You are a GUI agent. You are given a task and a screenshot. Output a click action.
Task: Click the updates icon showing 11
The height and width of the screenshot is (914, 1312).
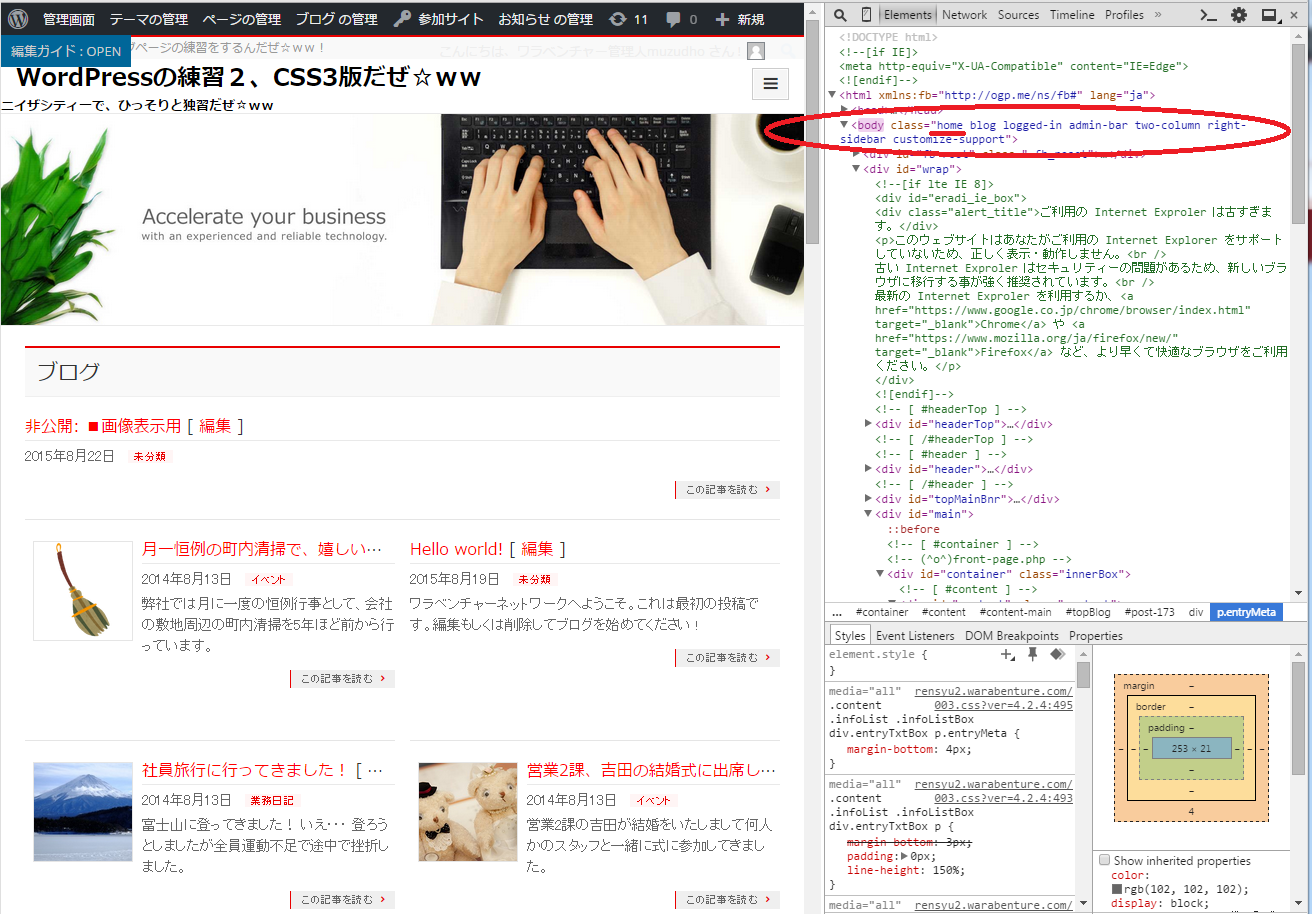pos(618,19)
